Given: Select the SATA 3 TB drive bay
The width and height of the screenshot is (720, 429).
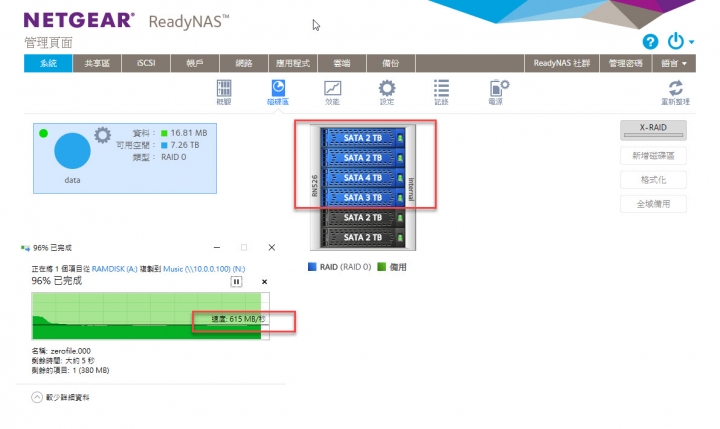Looking at the screenshot, I should pyautogui.click(x=362, y=198).
